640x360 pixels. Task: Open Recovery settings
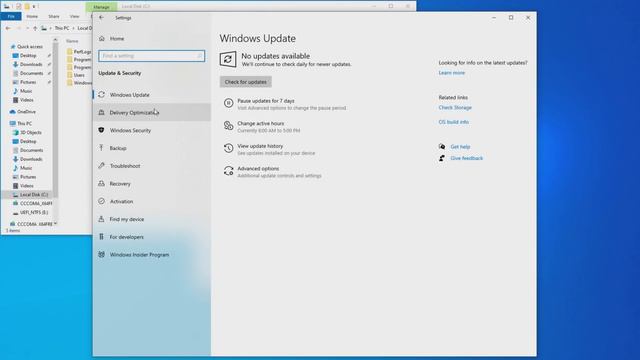click(120, 184)
